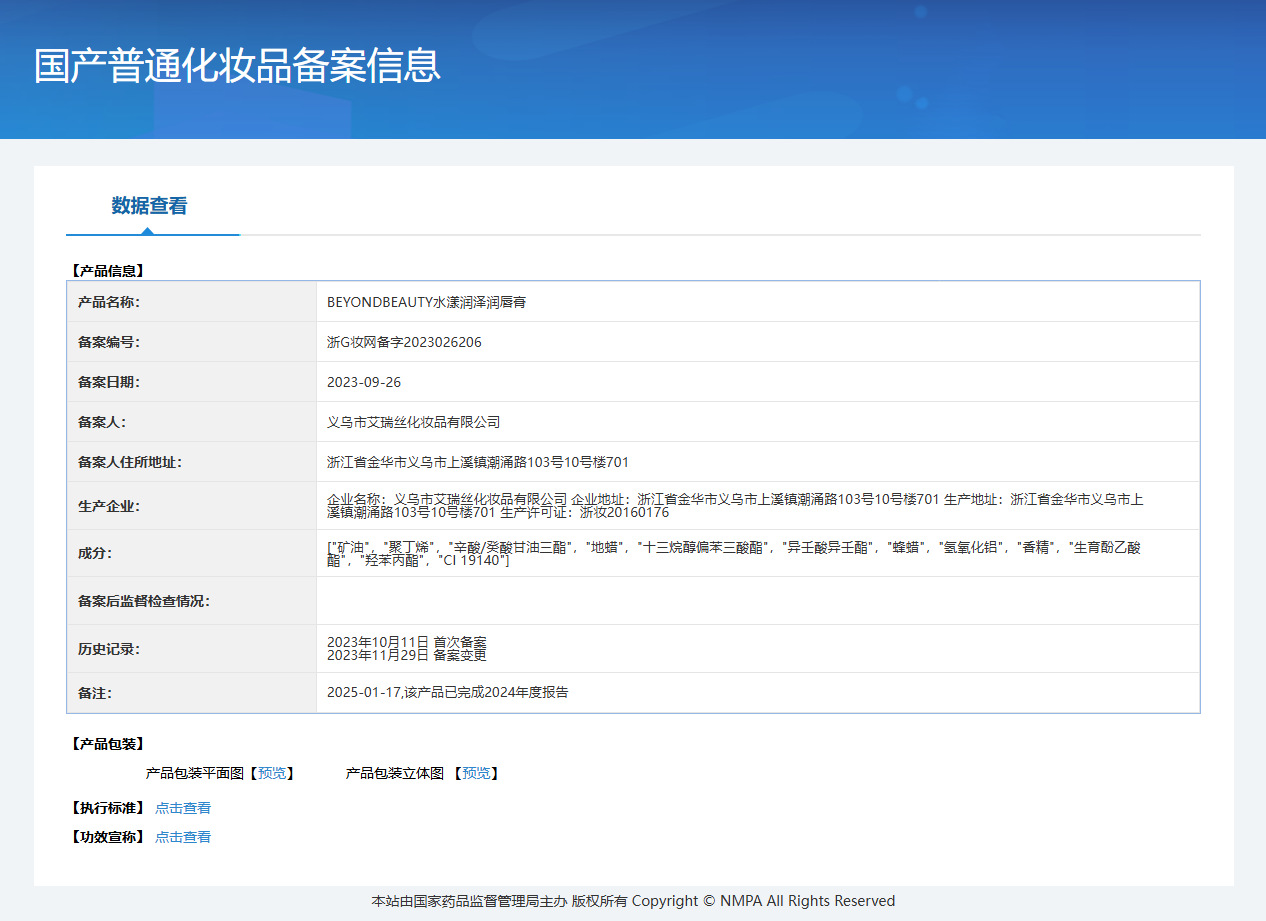Click the remark 2025-01-17,该产品已完成2024年度报告
Viewport: 1266px width, 921px height.
click(448, 692)
